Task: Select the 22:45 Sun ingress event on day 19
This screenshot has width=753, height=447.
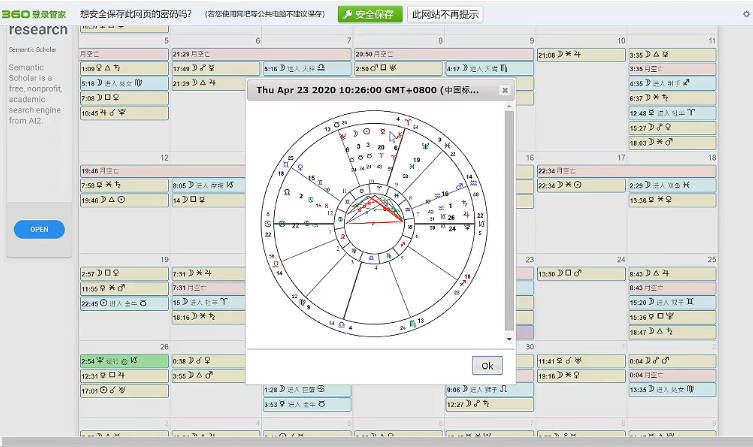Action: [x=122, y=303]
